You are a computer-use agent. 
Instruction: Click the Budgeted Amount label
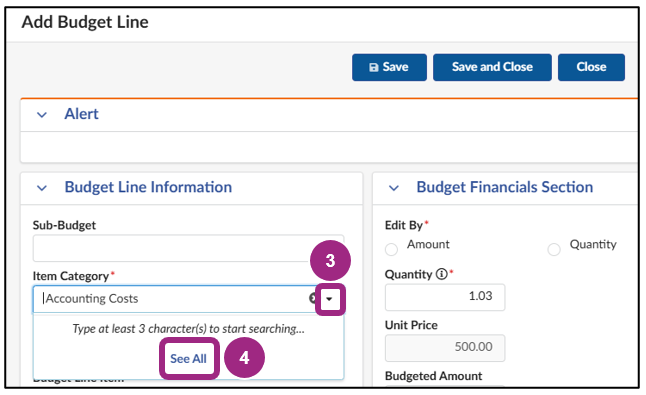coord(433,376)
